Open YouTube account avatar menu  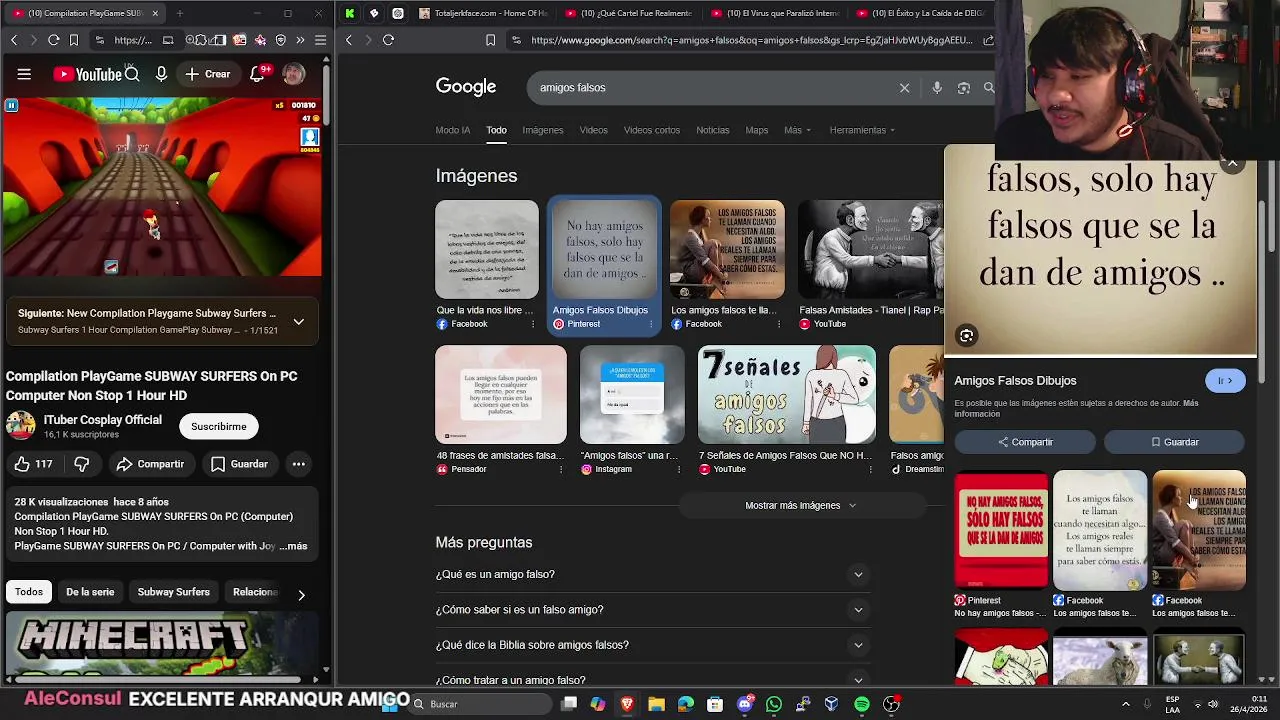(293, 74)
